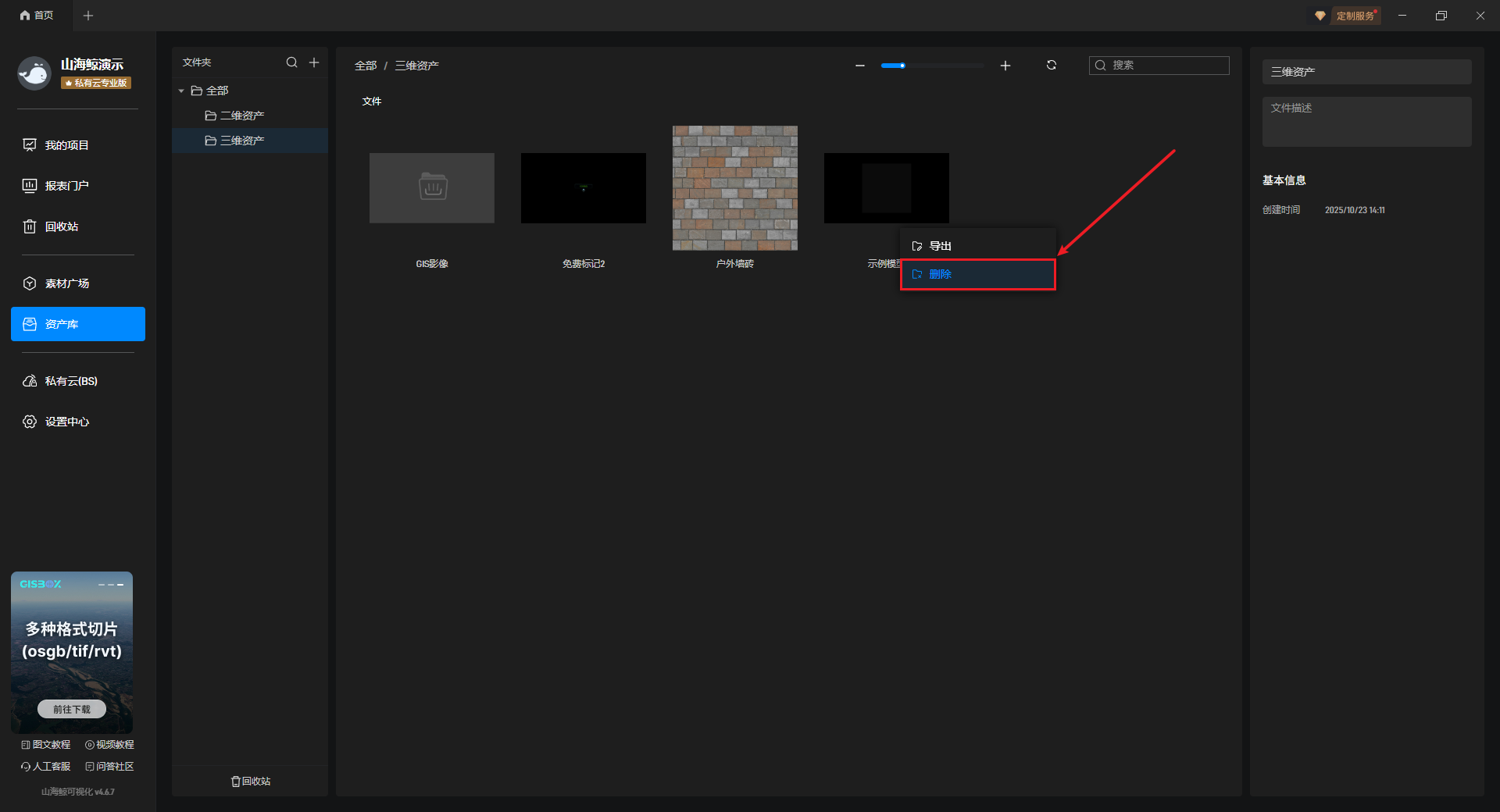Go to 素材广场 in sidebar
1500x812 pixels.
coord(67,283)
